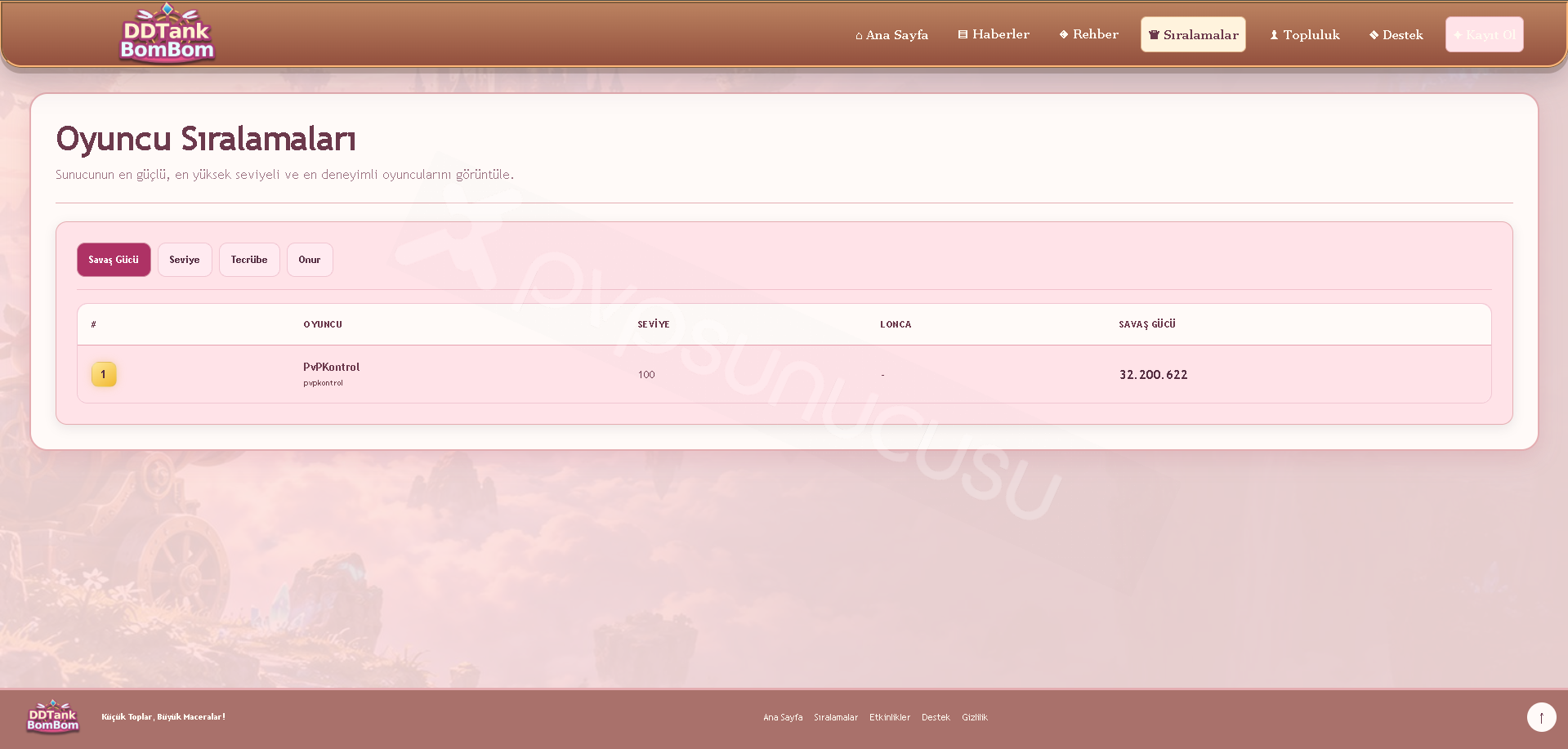The height and width of the screenshot is (749, 1568).
Task: Switch to the Onur ranking tab
Action: pos(310,260)
